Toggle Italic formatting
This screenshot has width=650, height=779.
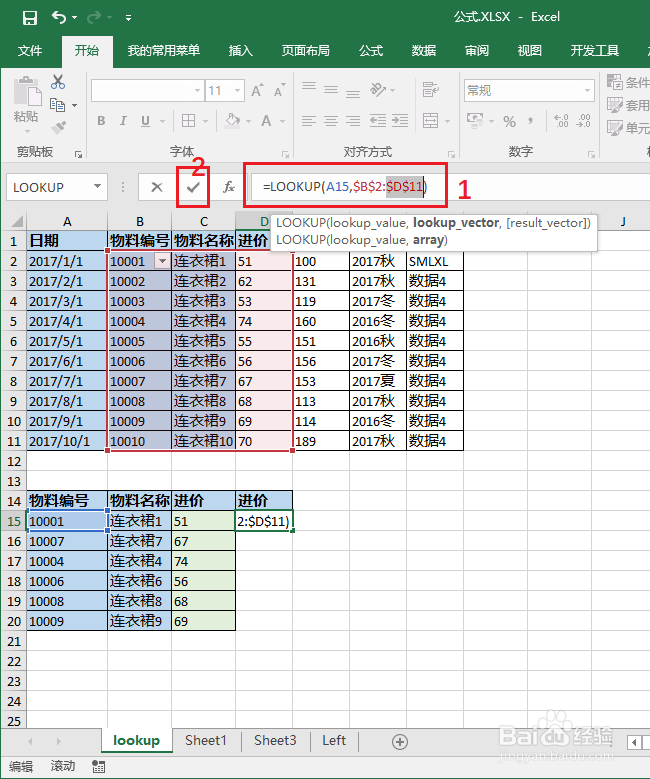[x=123, y=121]
